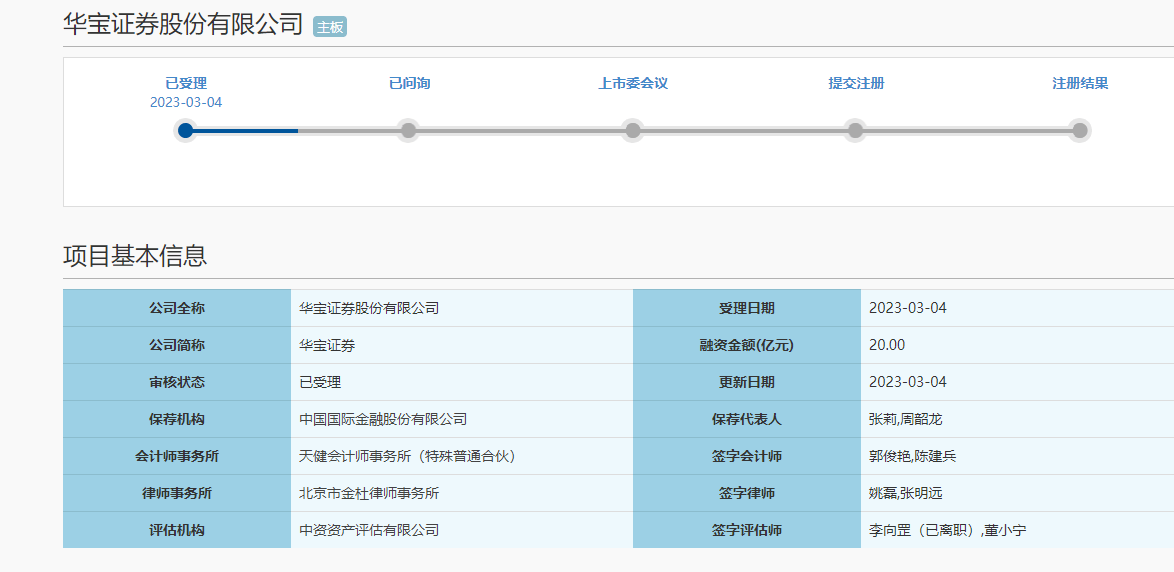The height and width of the screenshot is (572, 1174).
Task: Click the 提交注册 stage circle marker
Action: 855,130
